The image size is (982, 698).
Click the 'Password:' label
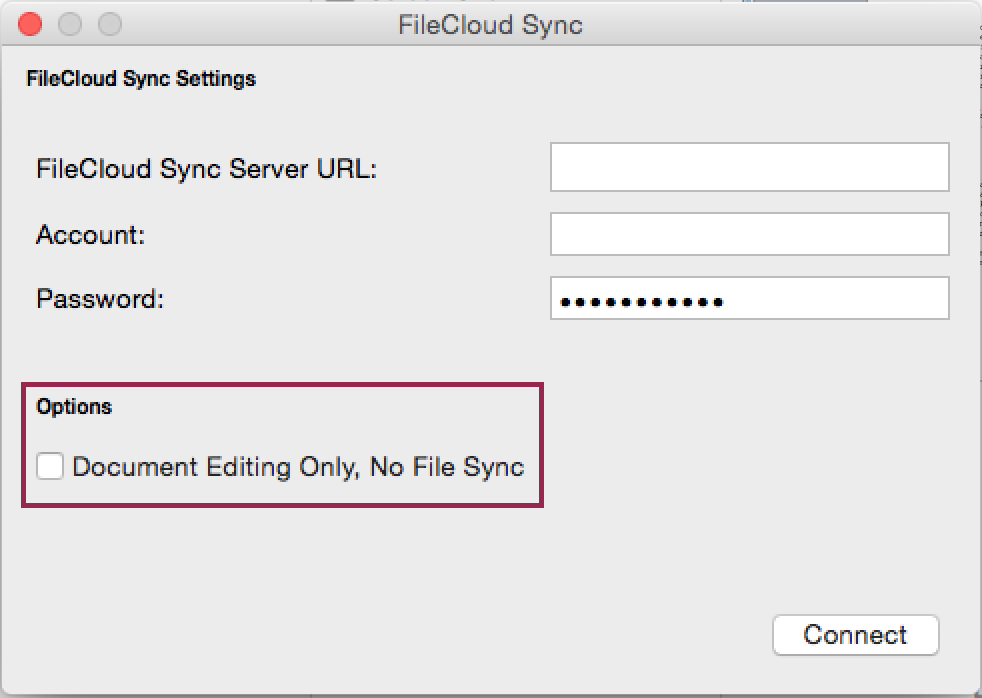(x=100, y=299)
